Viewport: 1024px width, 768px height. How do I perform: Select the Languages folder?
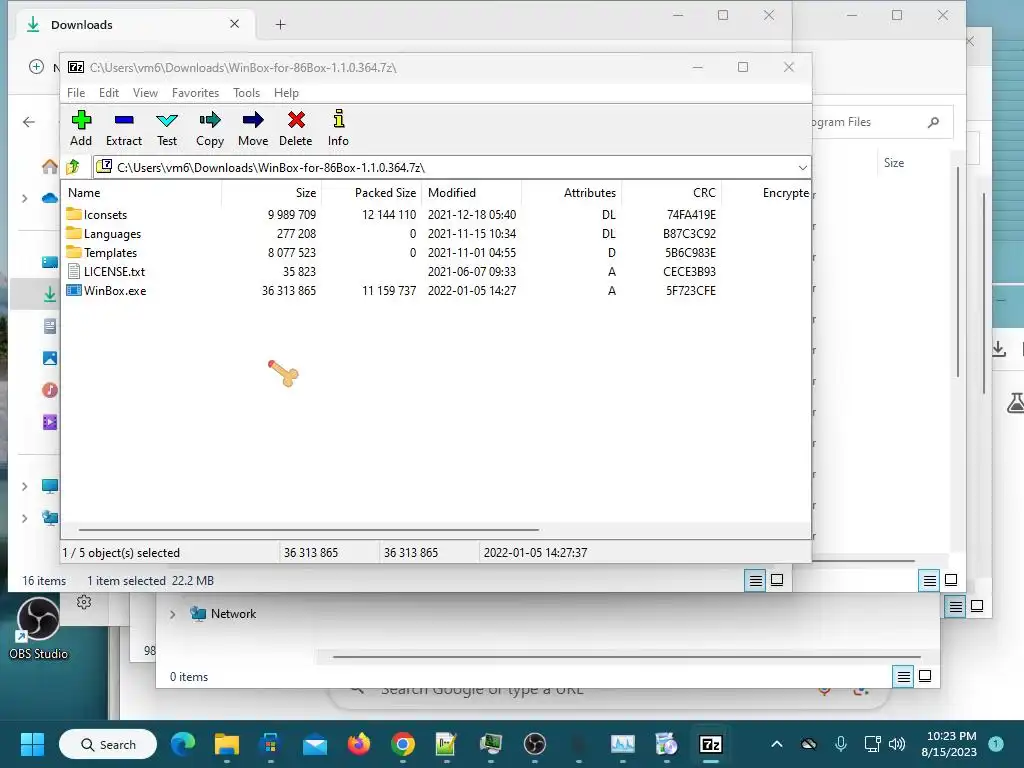click(x=112, y=234)
